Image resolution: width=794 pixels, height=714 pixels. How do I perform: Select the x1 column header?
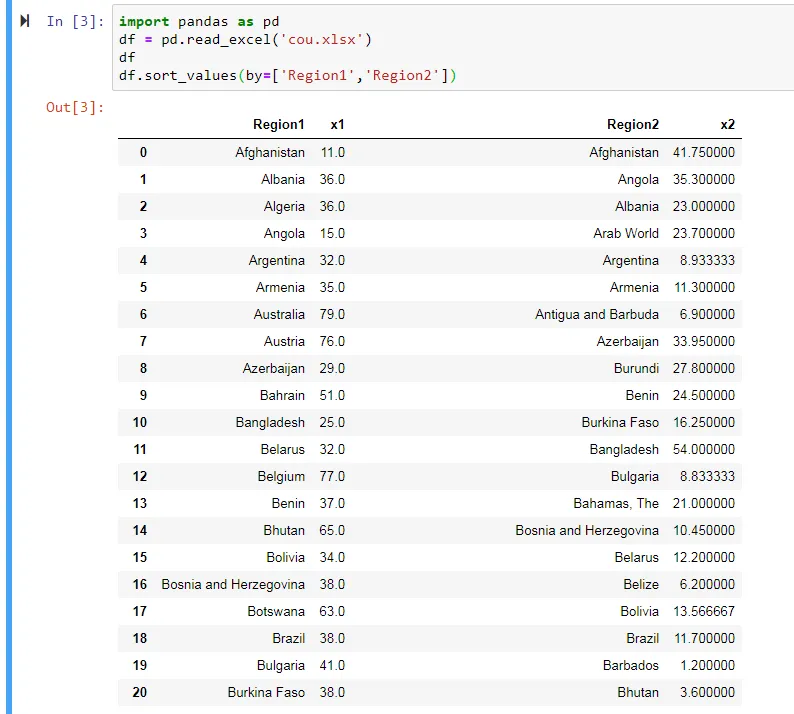point(337,125)
